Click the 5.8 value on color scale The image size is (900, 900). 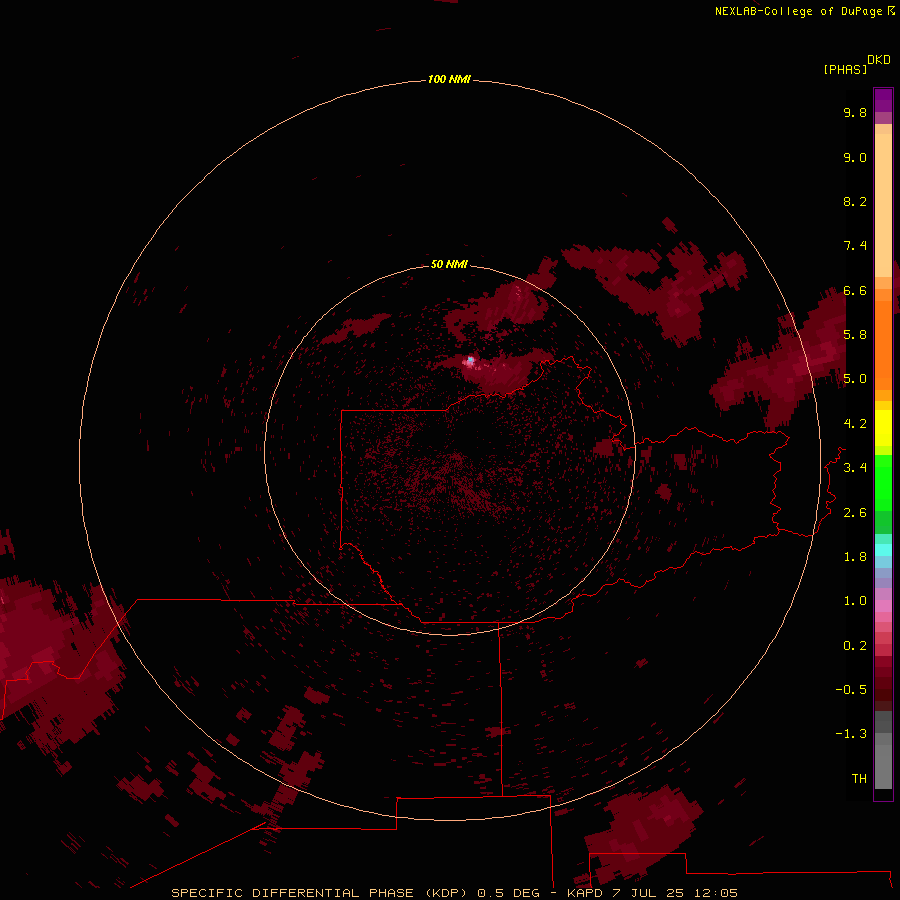pos(855,334)
